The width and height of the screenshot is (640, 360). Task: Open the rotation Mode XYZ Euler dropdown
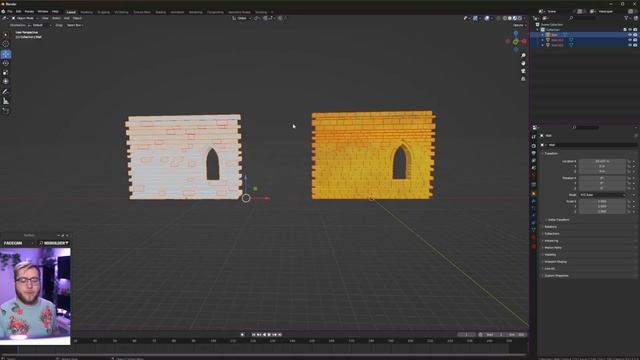(602, 195)
